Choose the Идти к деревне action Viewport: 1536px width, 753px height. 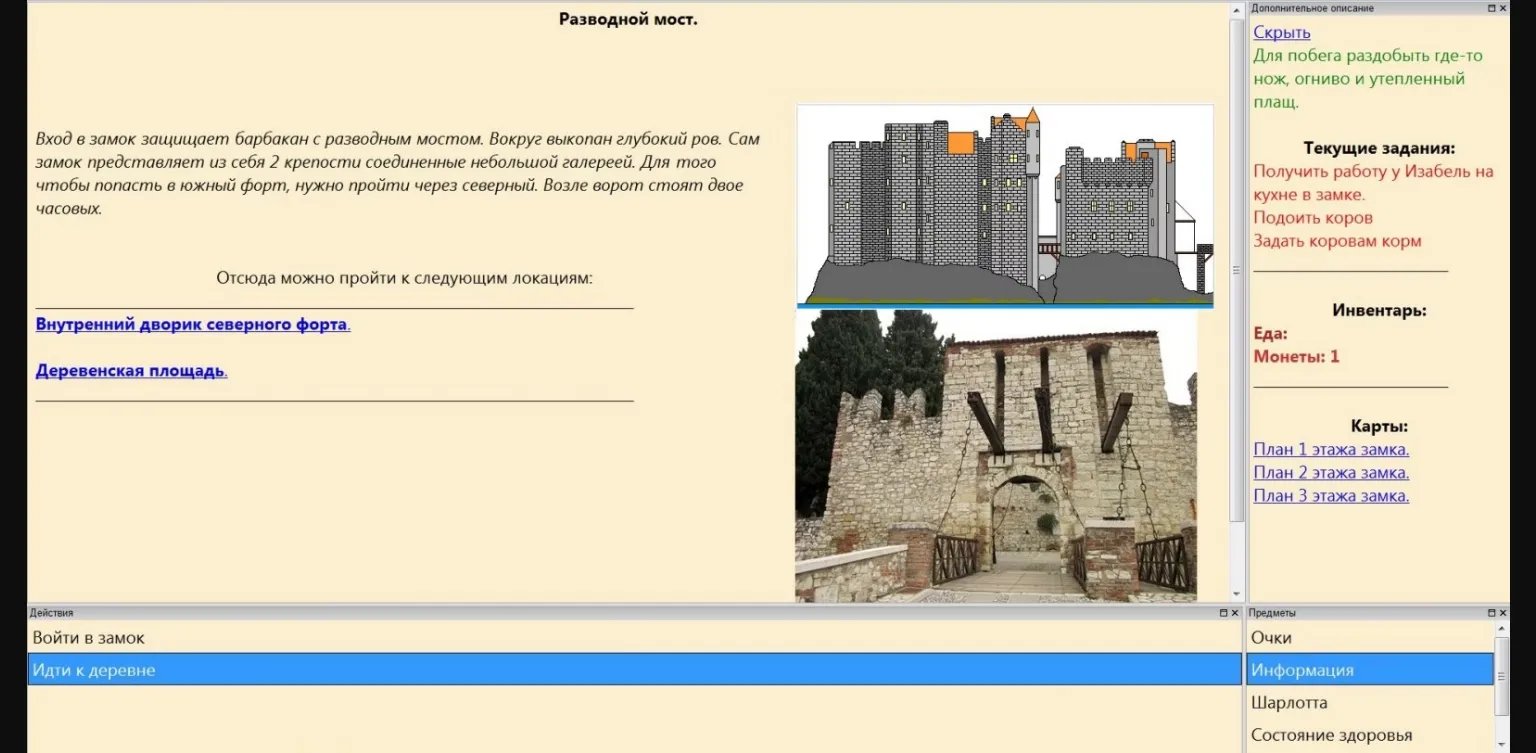pos(94,670)
